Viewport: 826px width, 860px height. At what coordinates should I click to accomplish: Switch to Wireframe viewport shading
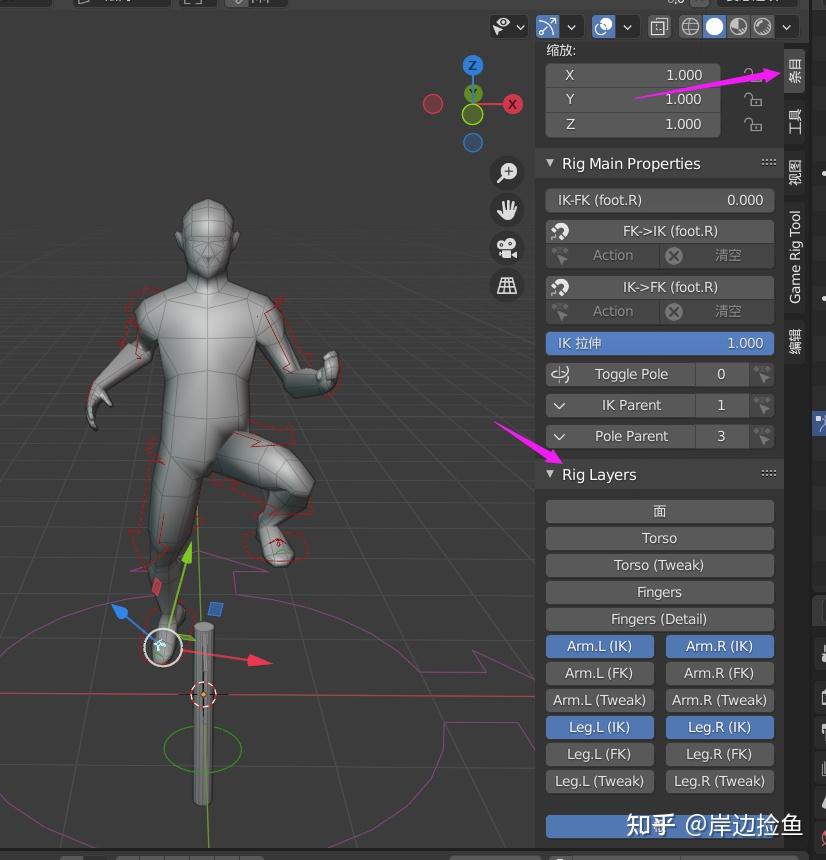[x=689, y=26]
